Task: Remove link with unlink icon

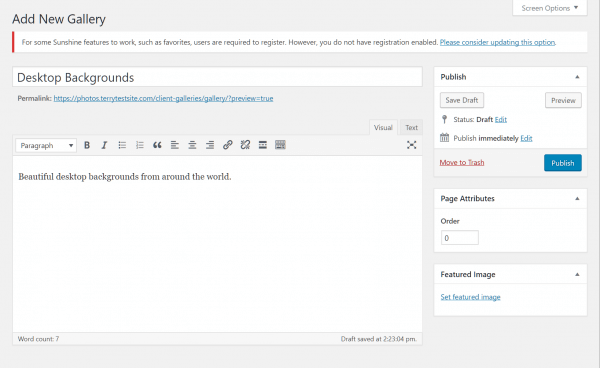Action: tap(245, 145)
